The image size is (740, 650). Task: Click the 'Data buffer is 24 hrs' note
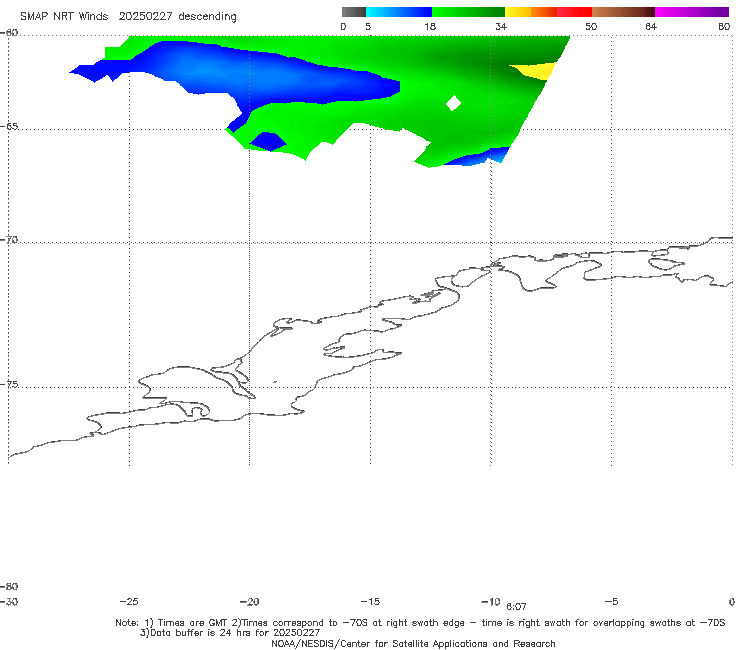[230, 633]
